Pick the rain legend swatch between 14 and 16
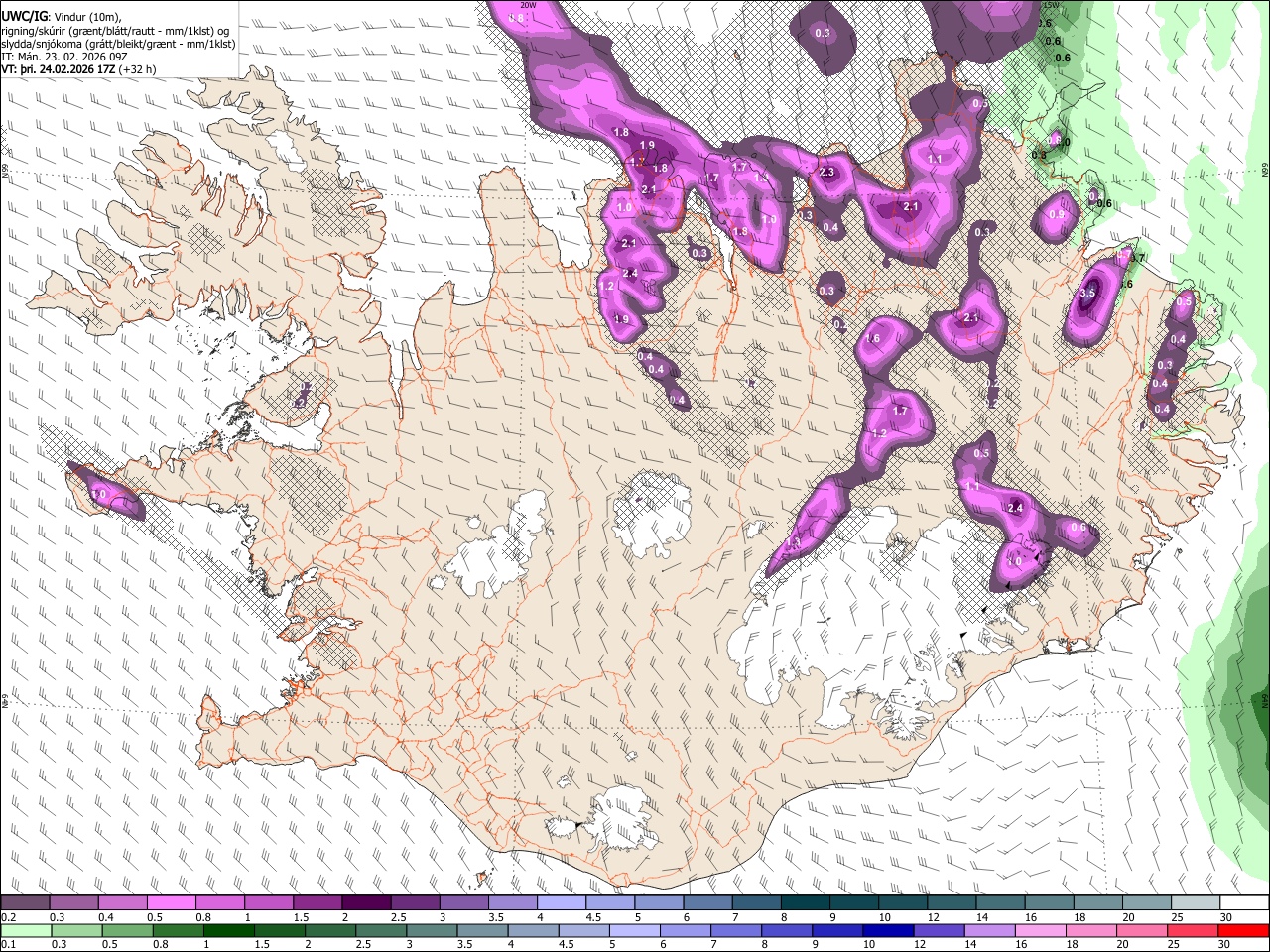 pos(989,930)
